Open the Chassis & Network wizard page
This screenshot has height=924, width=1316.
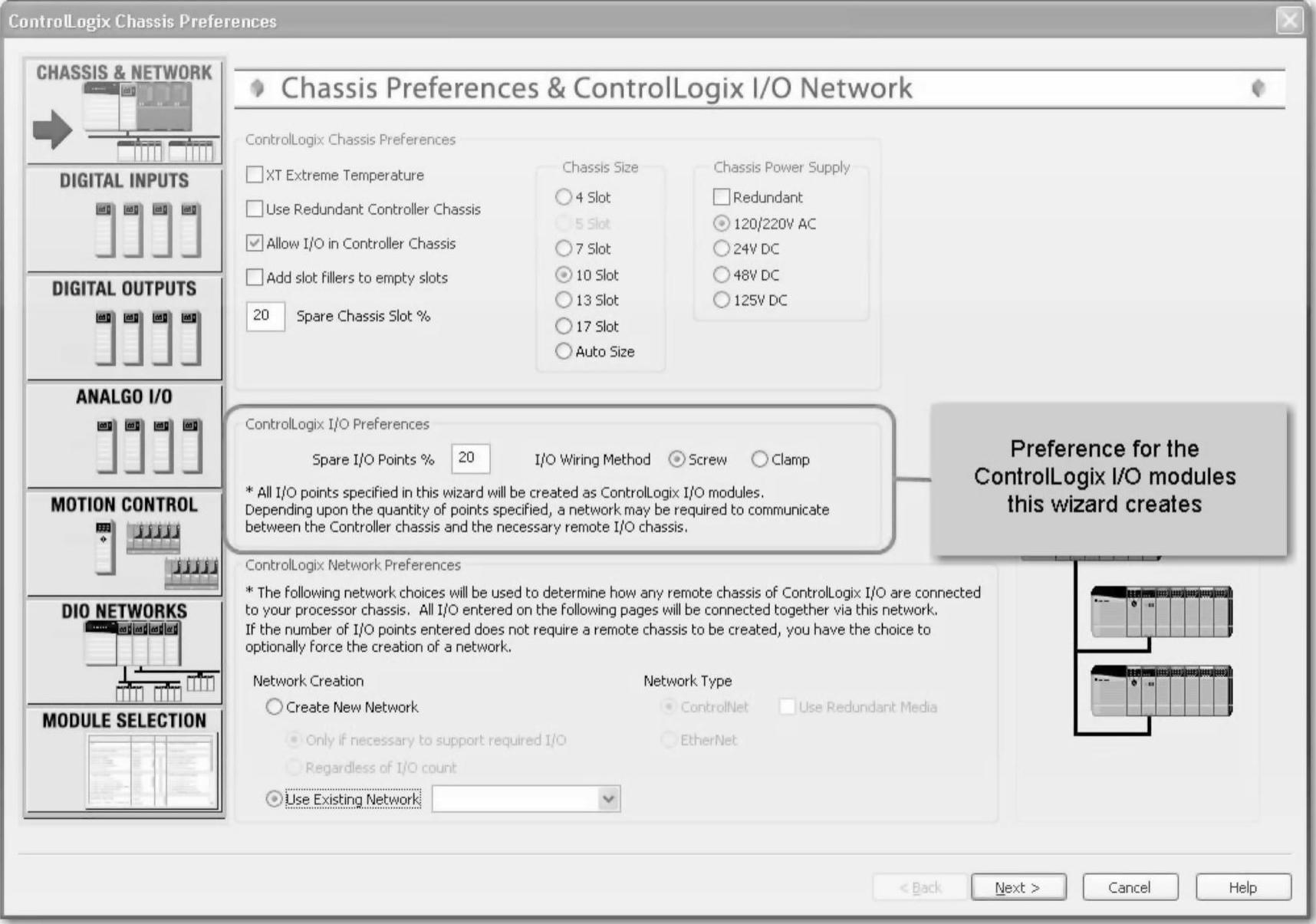click(x=124, y=111)
